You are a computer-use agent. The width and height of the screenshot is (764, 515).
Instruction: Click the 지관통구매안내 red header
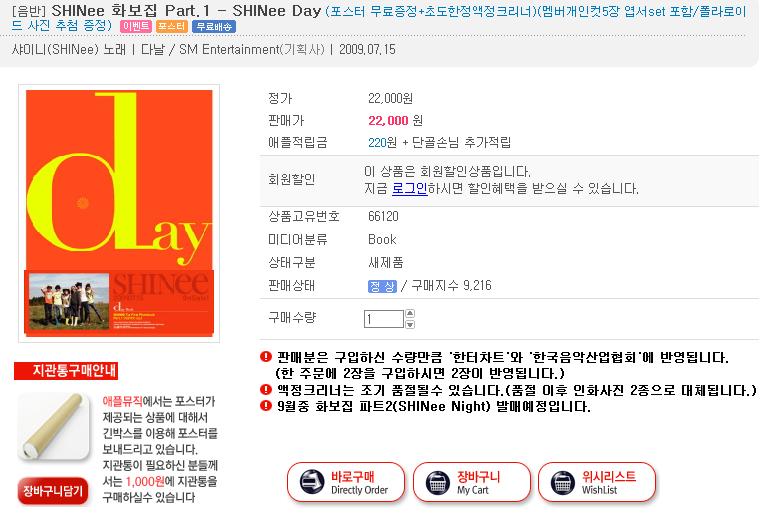pos(66,371)
